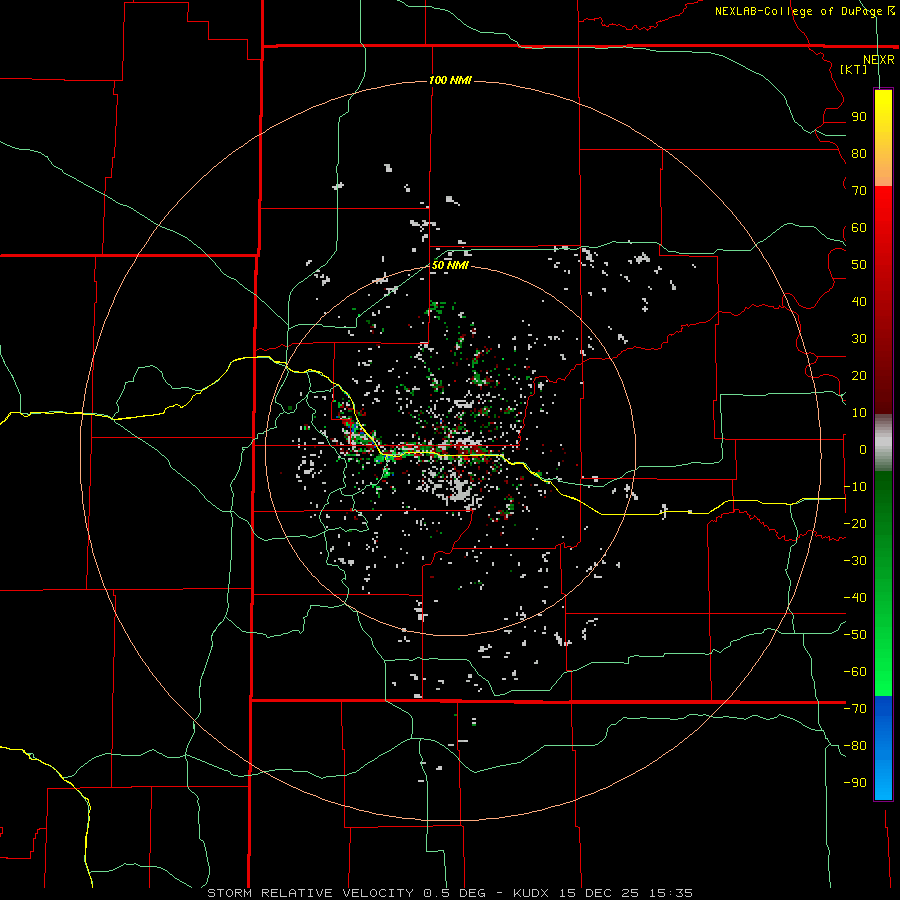Click the -30 knot scale label
Screen dimensions: 900x900
click(855, 561)
